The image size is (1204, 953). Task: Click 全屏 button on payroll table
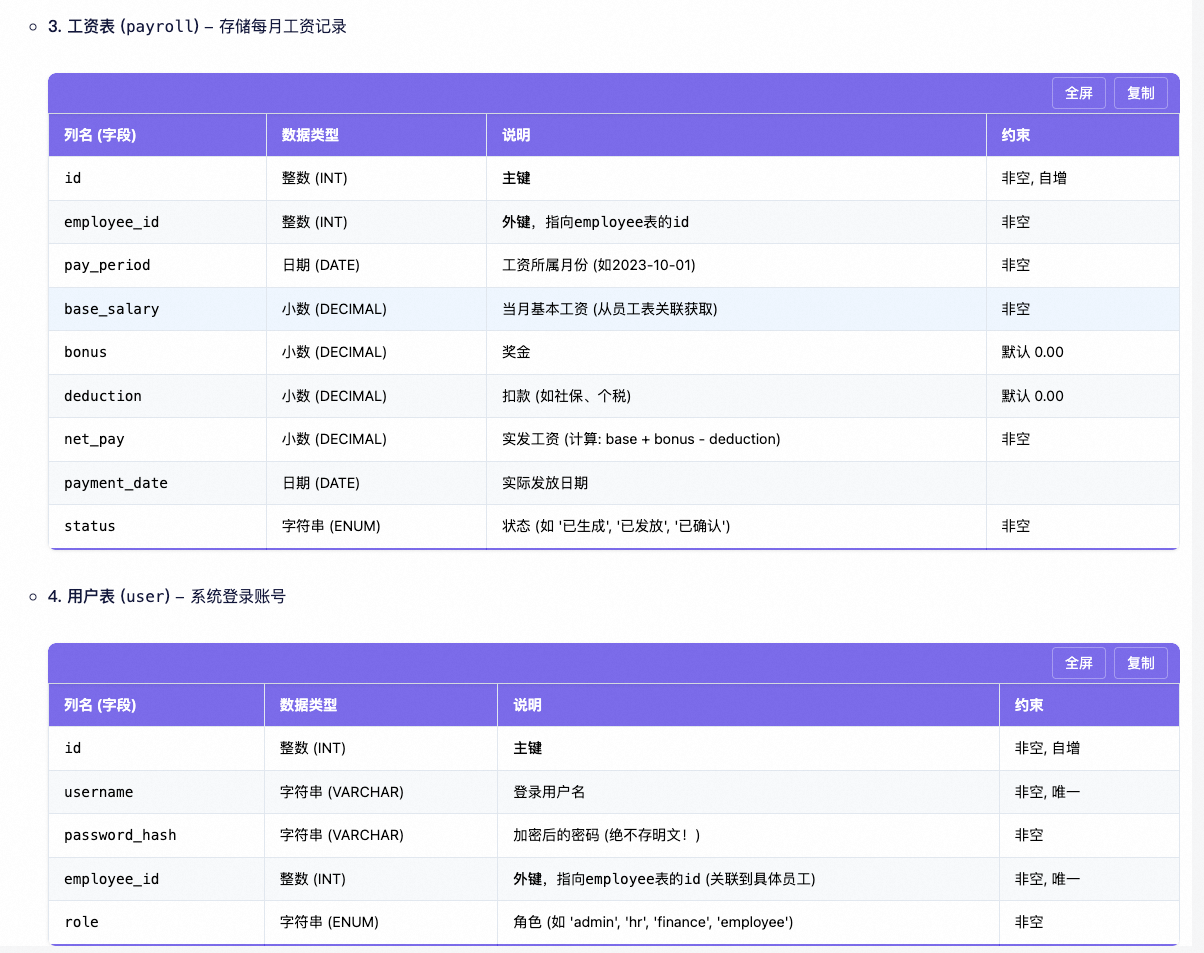[x=1079, y=93]
